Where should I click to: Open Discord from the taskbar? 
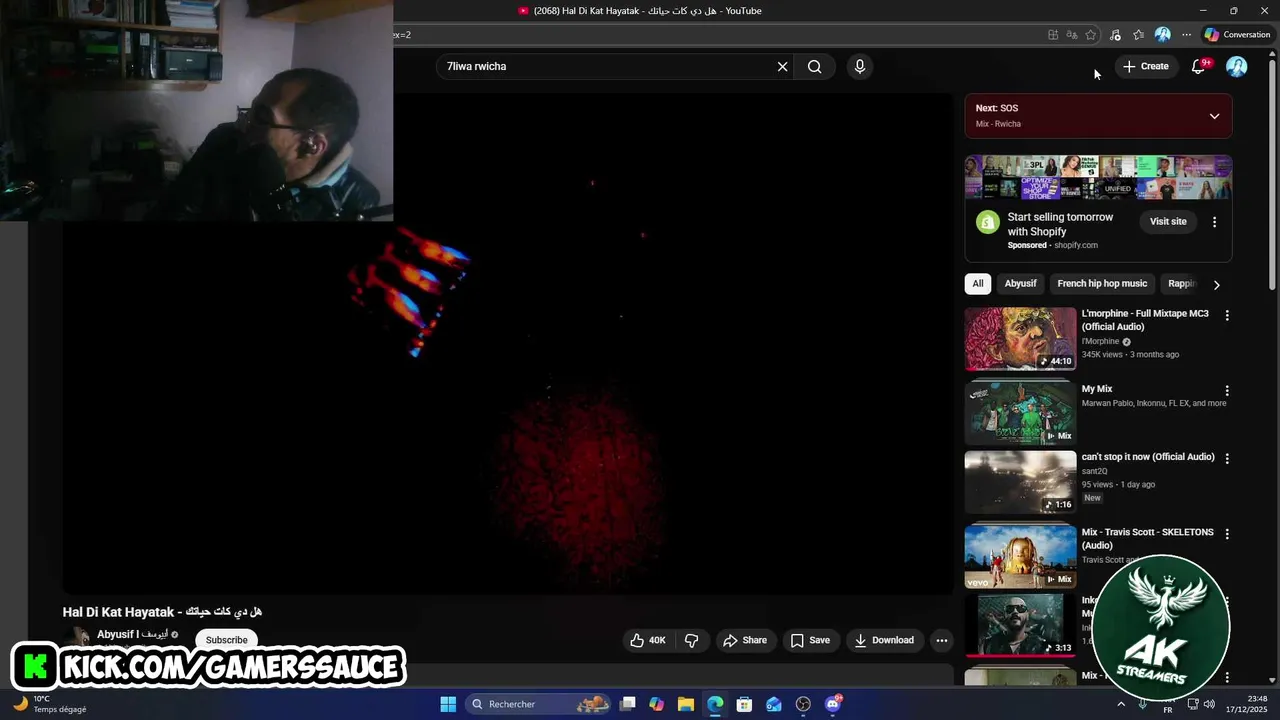tap(833, 704)
